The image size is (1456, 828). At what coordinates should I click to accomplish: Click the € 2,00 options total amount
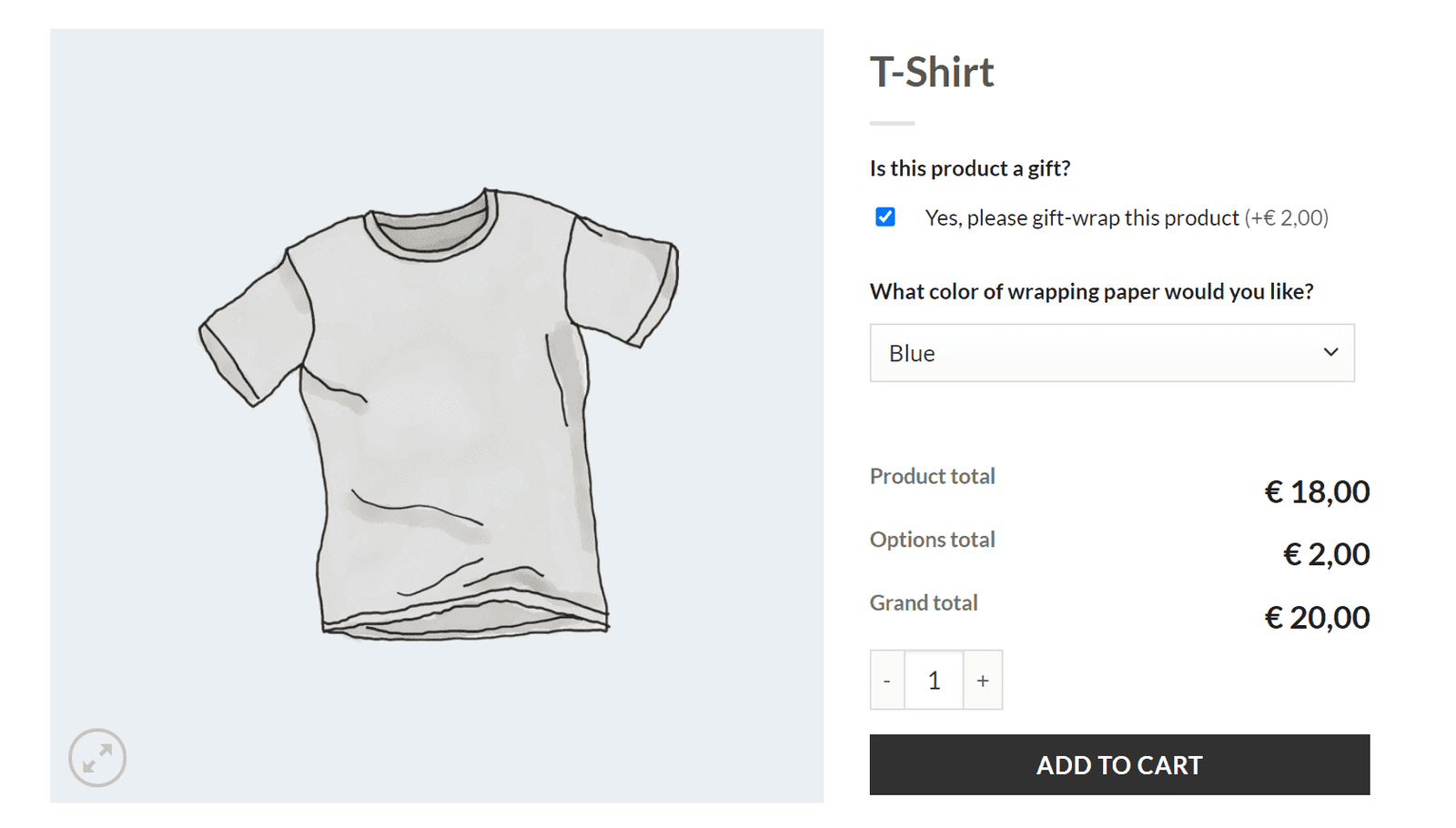[1326, 554]
